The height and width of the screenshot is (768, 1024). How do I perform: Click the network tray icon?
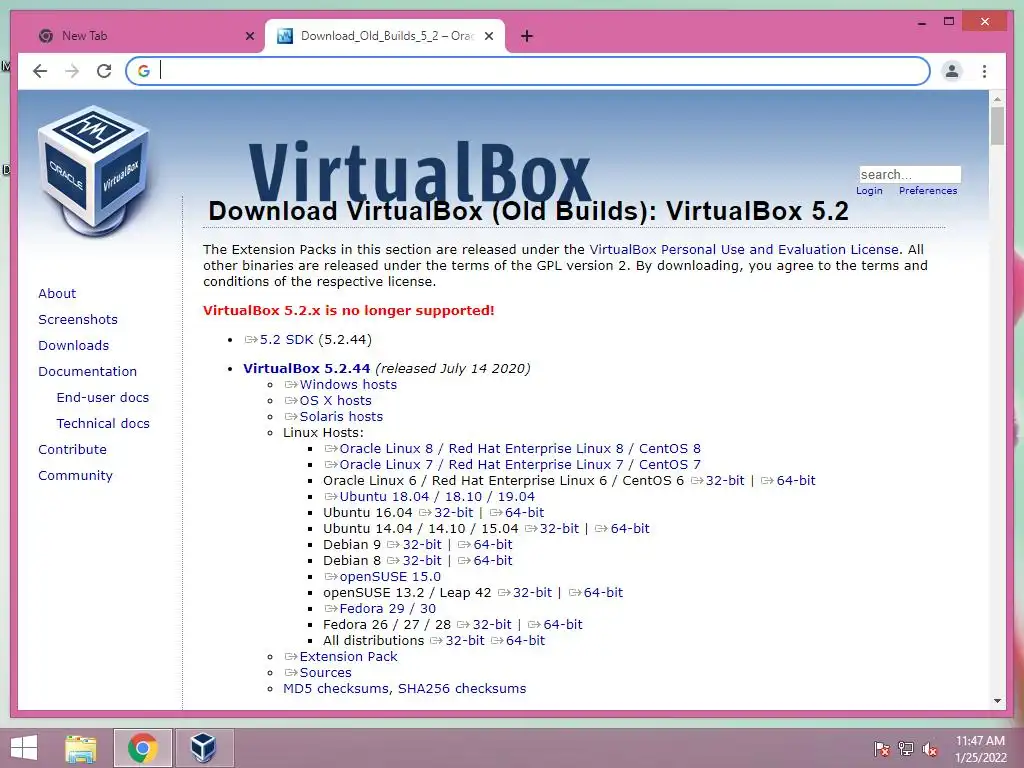point(905,749)
